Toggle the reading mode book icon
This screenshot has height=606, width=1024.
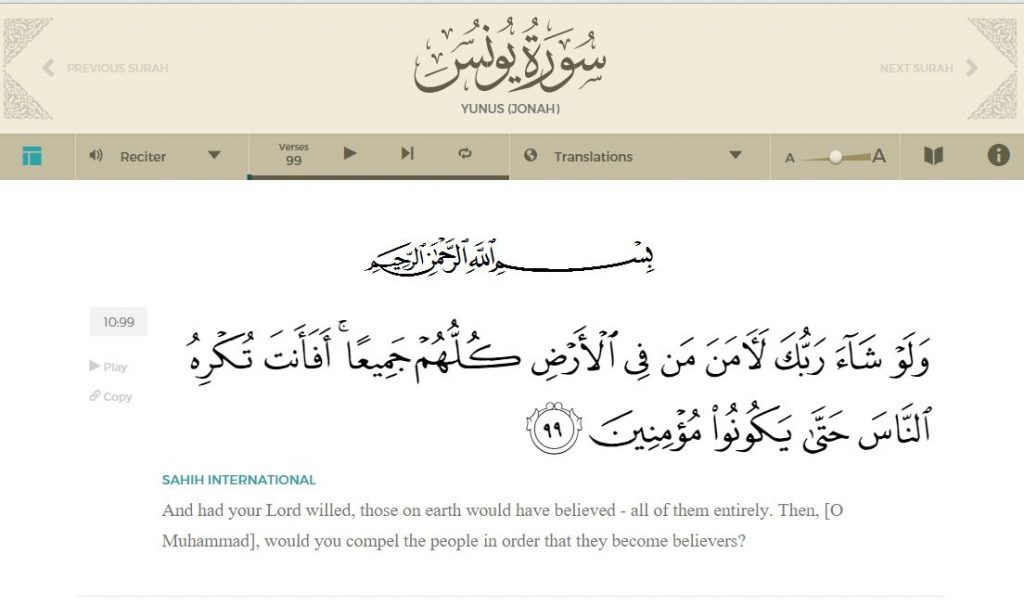[933, 155]
